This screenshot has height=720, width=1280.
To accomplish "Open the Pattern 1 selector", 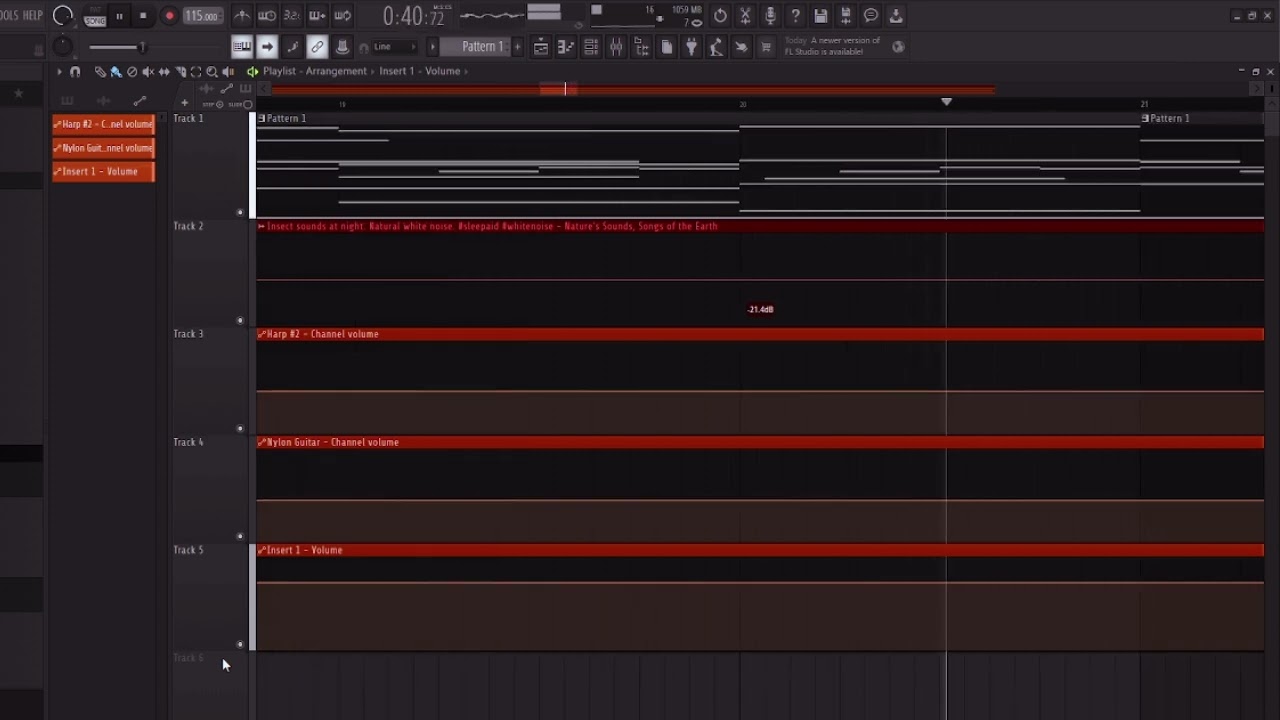I will pyautogui.click(x=482, y=46).
